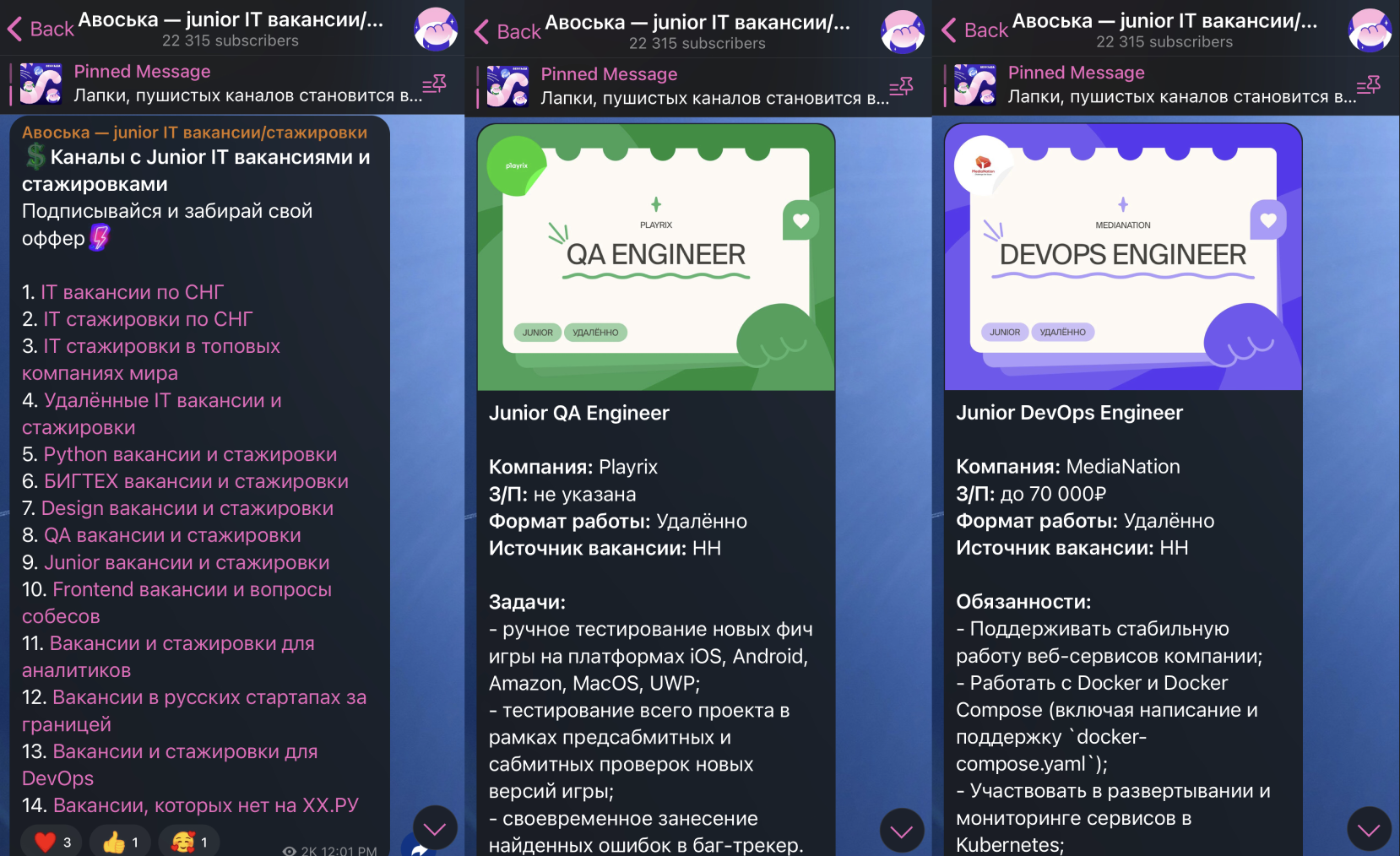
Task: Tap Back in the right chat panel
Action: coord(974,30)
